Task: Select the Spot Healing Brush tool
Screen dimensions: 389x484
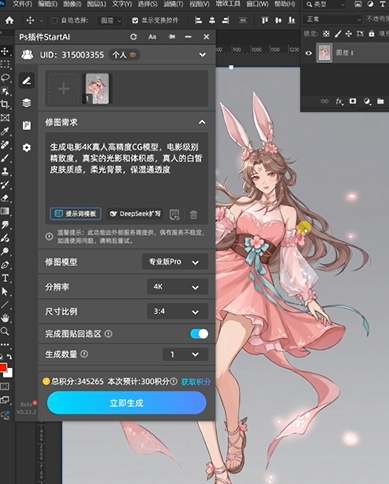Action: pos(5,145)
